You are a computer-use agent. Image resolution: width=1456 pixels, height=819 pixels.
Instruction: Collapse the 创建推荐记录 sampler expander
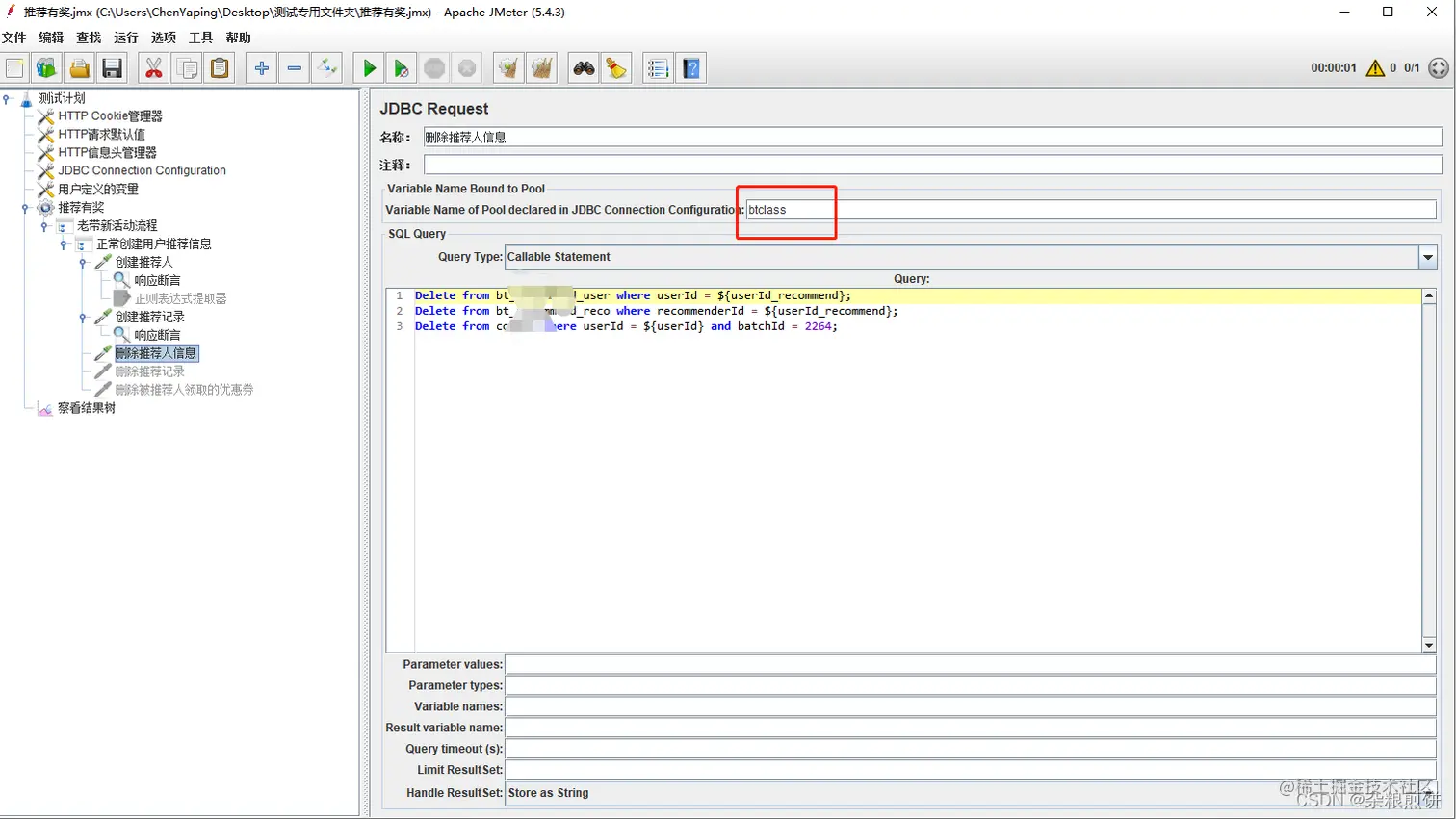(83, 317)
